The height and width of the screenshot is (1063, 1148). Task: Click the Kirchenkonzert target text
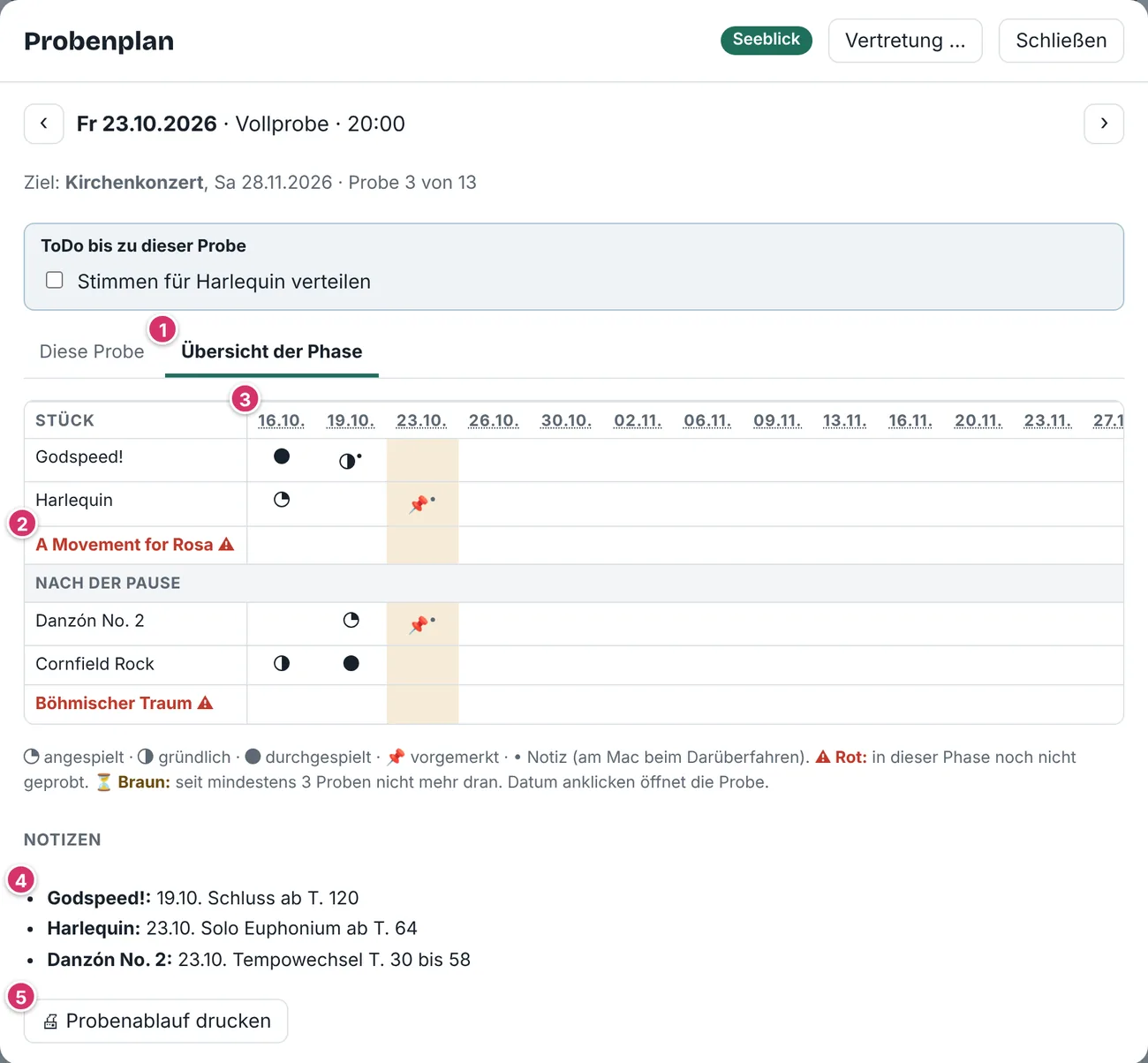tap(134, 182)
